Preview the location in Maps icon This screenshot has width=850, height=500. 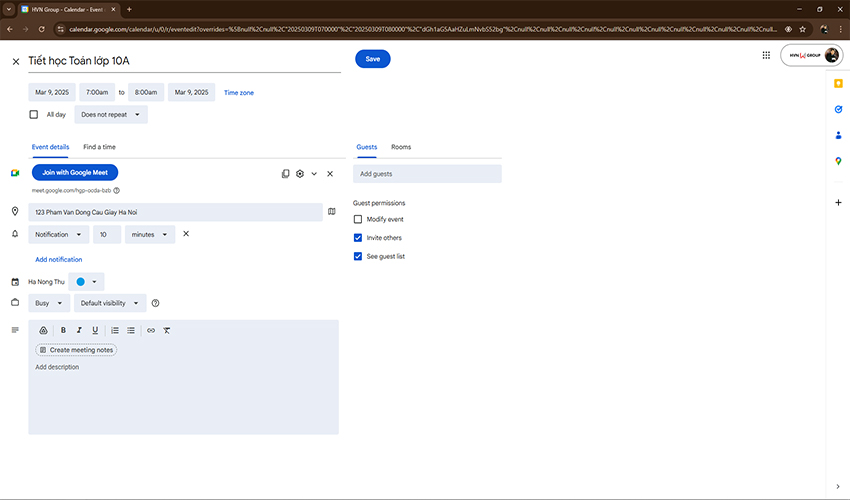tap(332, 211)
